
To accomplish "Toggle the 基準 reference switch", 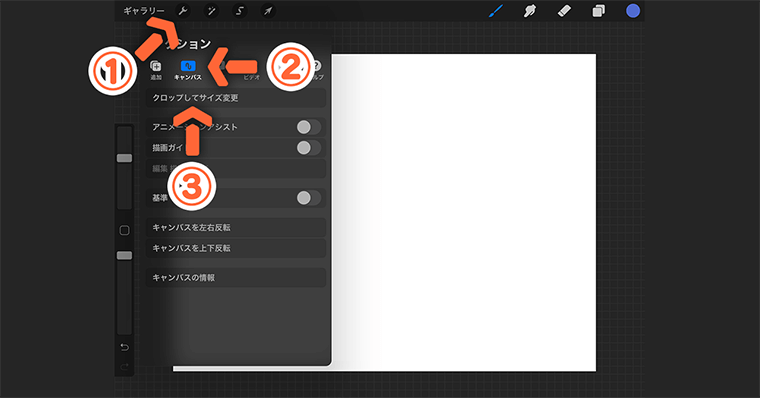I will click(308, 198).
